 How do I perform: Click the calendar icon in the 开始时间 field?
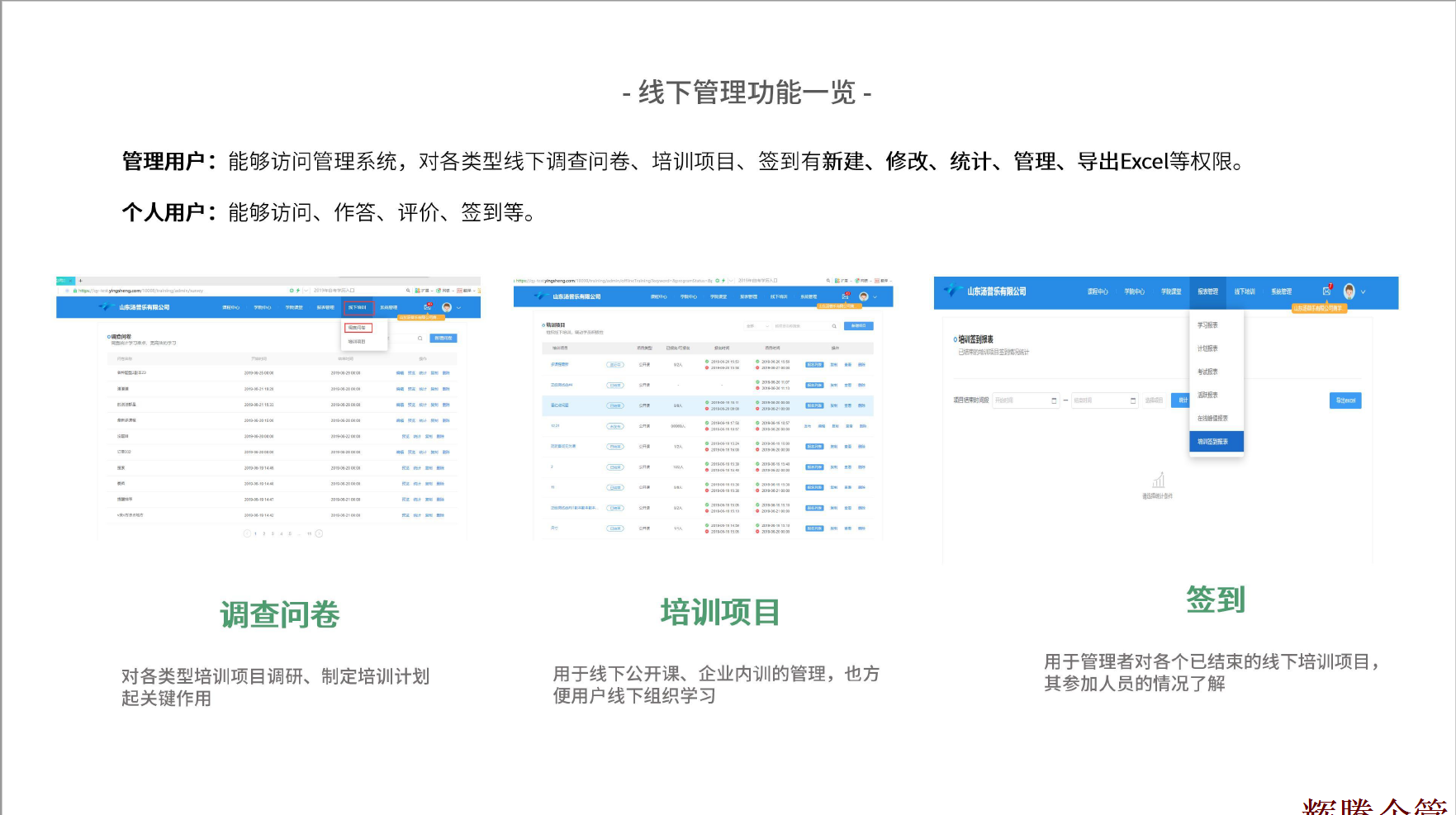point(1054,400)
